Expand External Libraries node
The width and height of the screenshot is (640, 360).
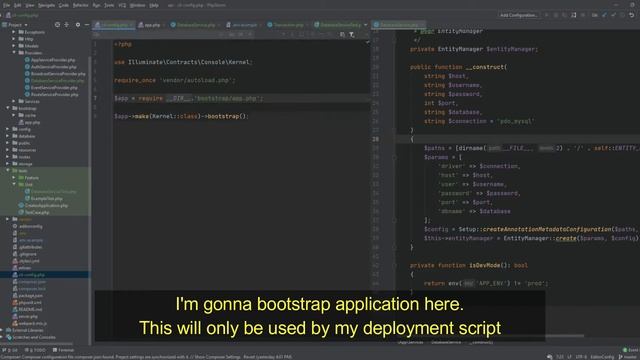click(2, 330)
